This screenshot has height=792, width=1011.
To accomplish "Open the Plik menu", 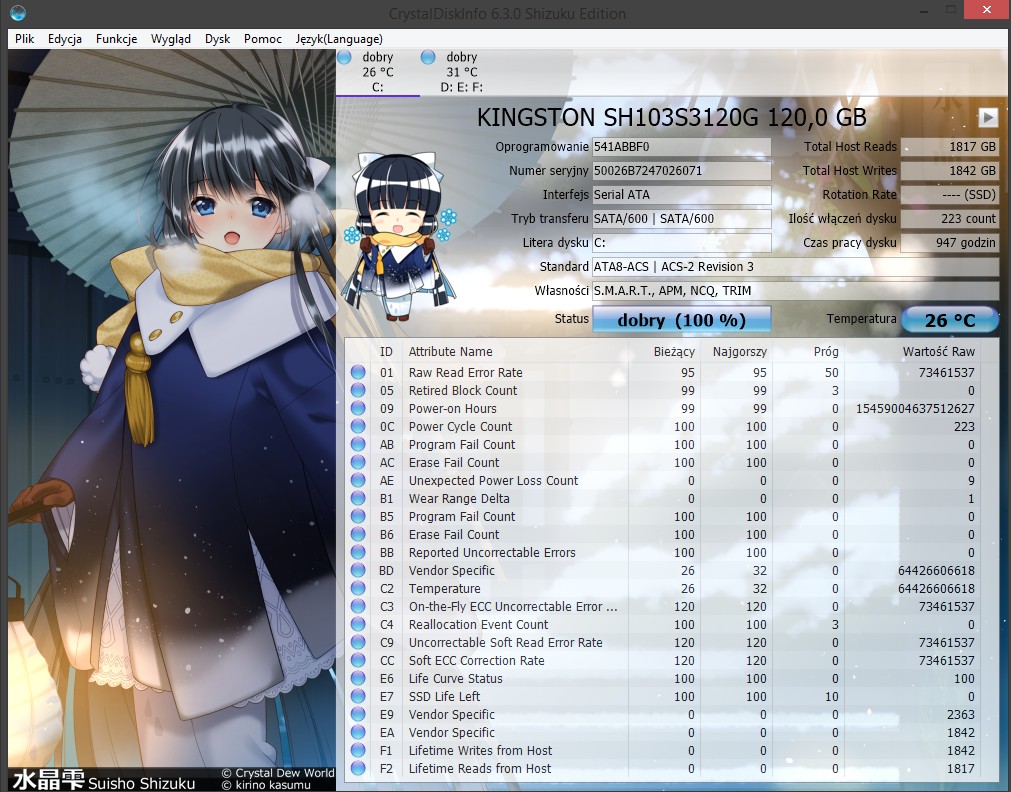I will tap(25, 39).
